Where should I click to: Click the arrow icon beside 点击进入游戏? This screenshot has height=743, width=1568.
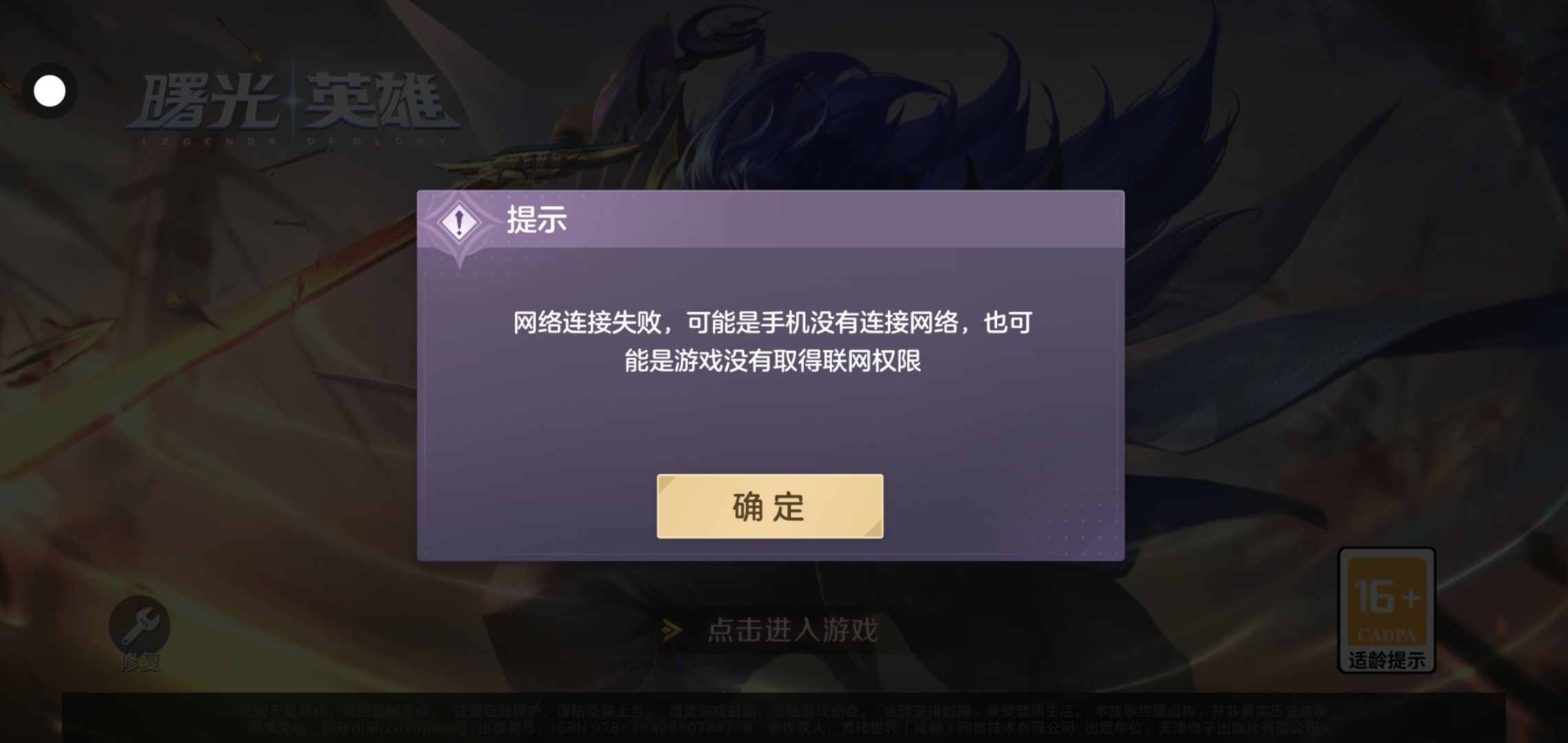tap(671, 629)
